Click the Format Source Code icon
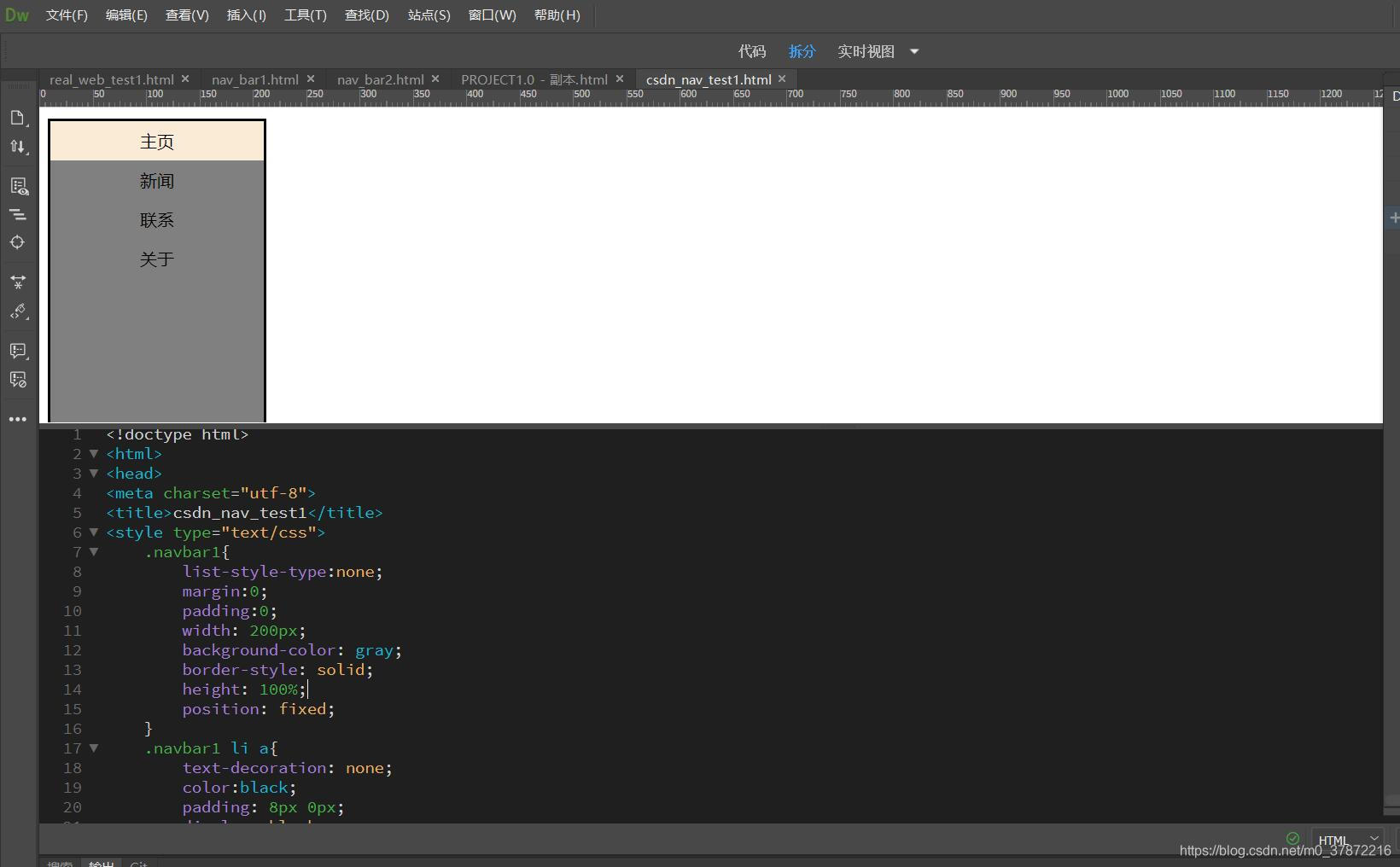1400x867 pixels. (18, 311)
